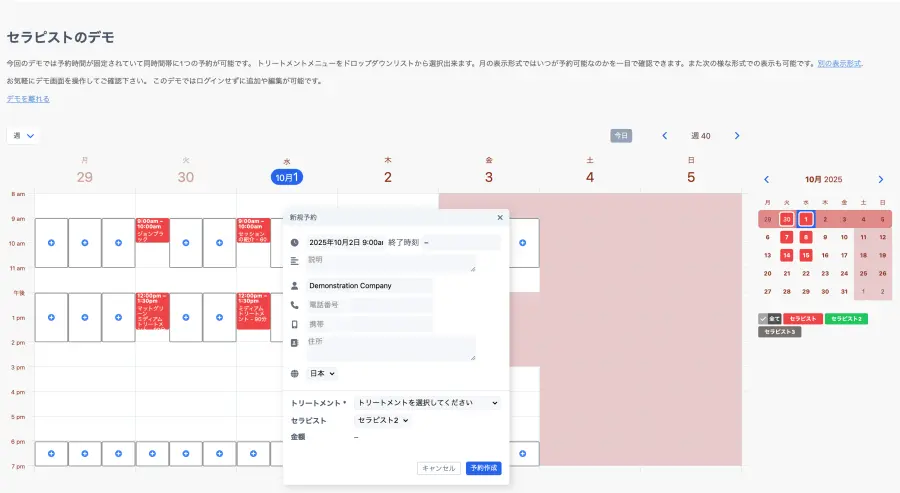Click the キャンセル button
The height and width of the screenshot is (493, 900).
(x=438, y=468)
